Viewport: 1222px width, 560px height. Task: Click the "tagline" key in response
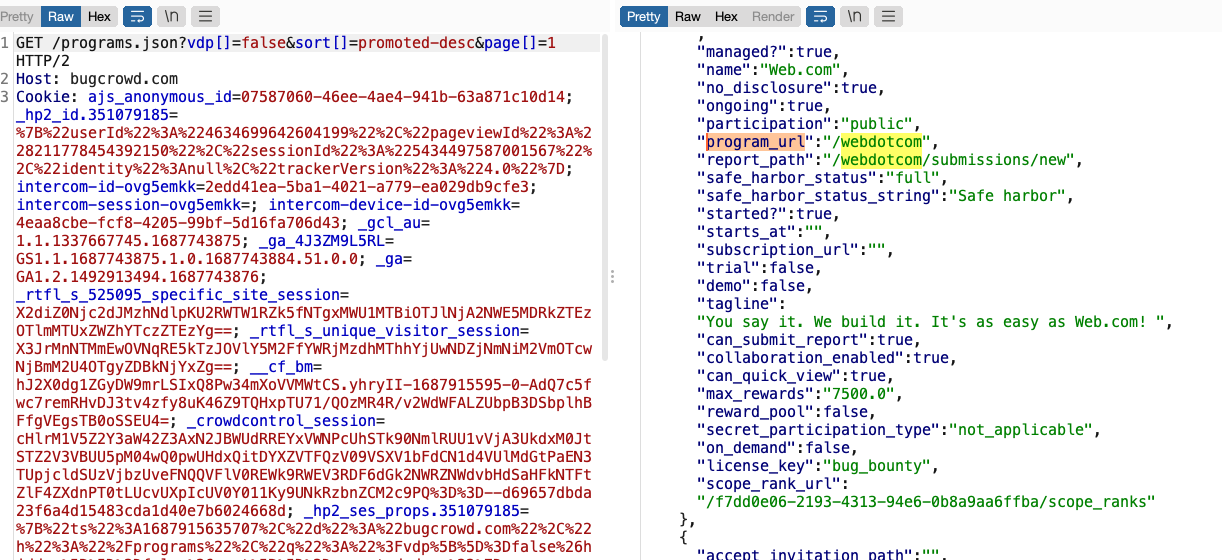(736, 304)
